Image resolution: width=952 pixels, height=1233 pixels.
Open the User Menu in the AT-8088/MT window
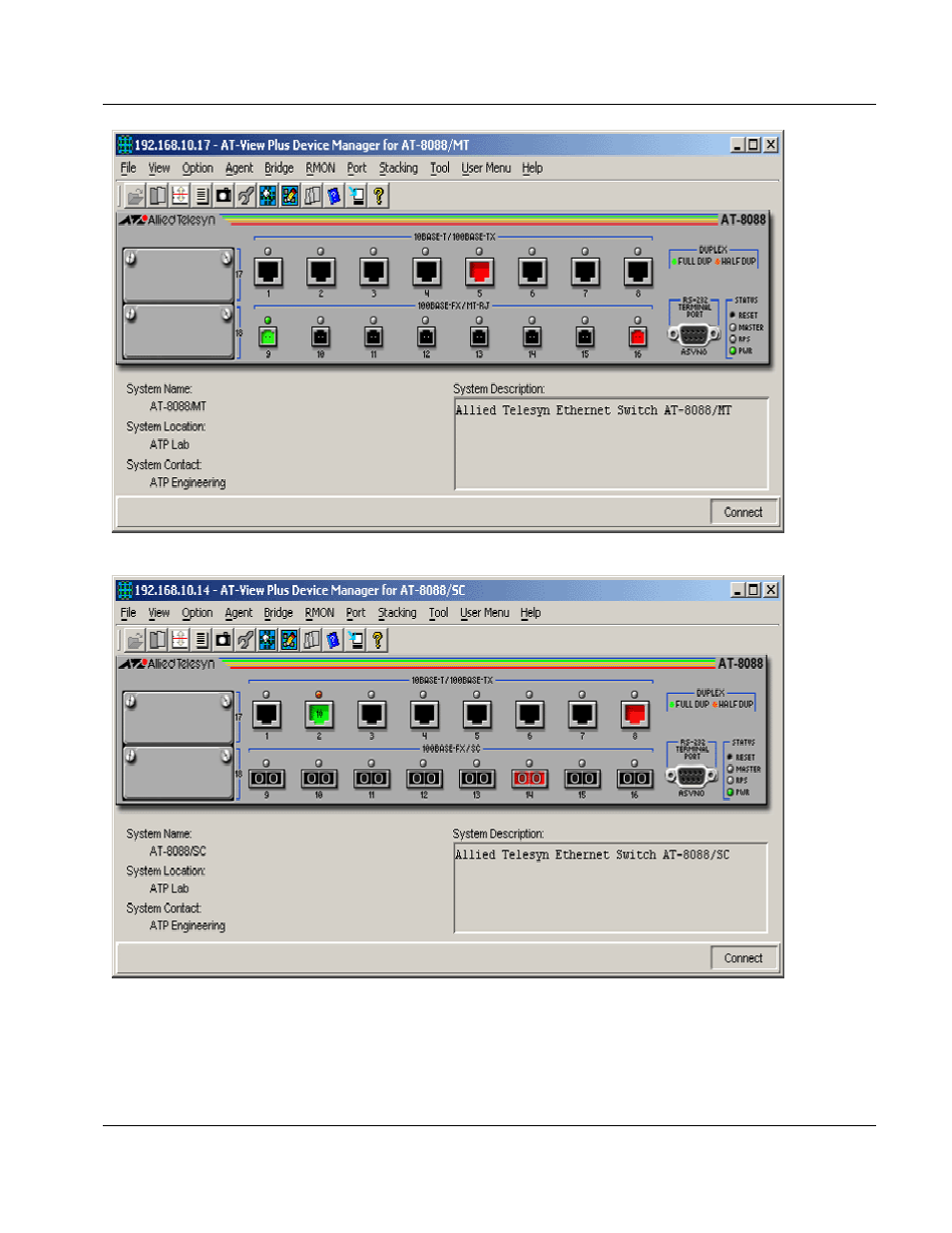(x=486, y=169)
